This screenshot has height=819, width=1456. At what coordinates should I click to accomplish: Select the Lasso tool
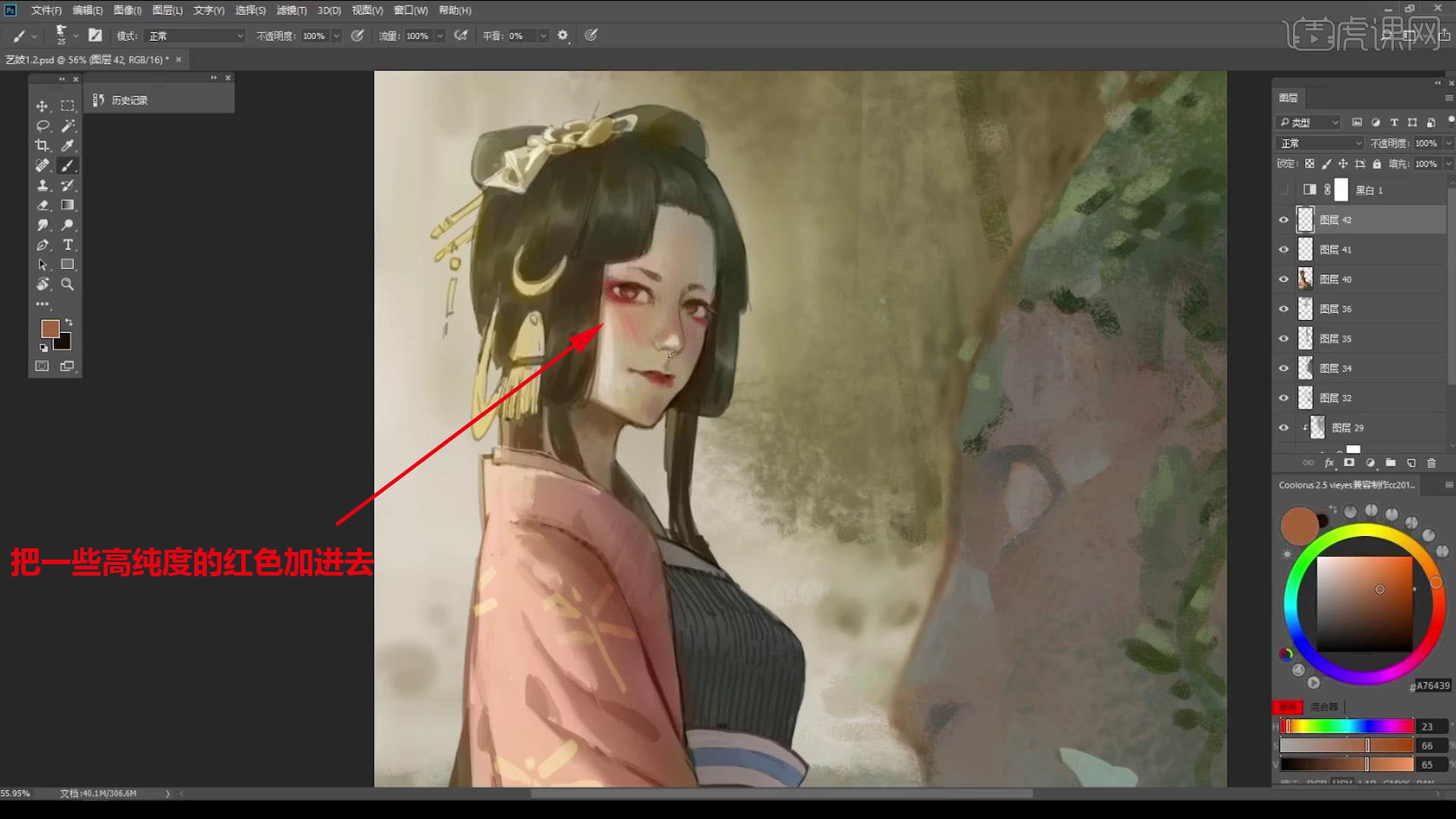(42, 126)
